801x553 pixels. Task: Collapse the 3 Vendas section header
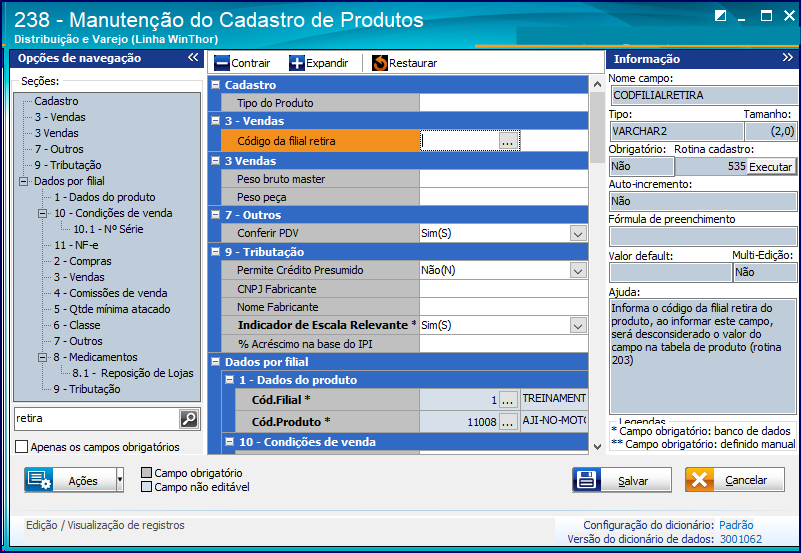pyautogui.click(x=216, y=160)
